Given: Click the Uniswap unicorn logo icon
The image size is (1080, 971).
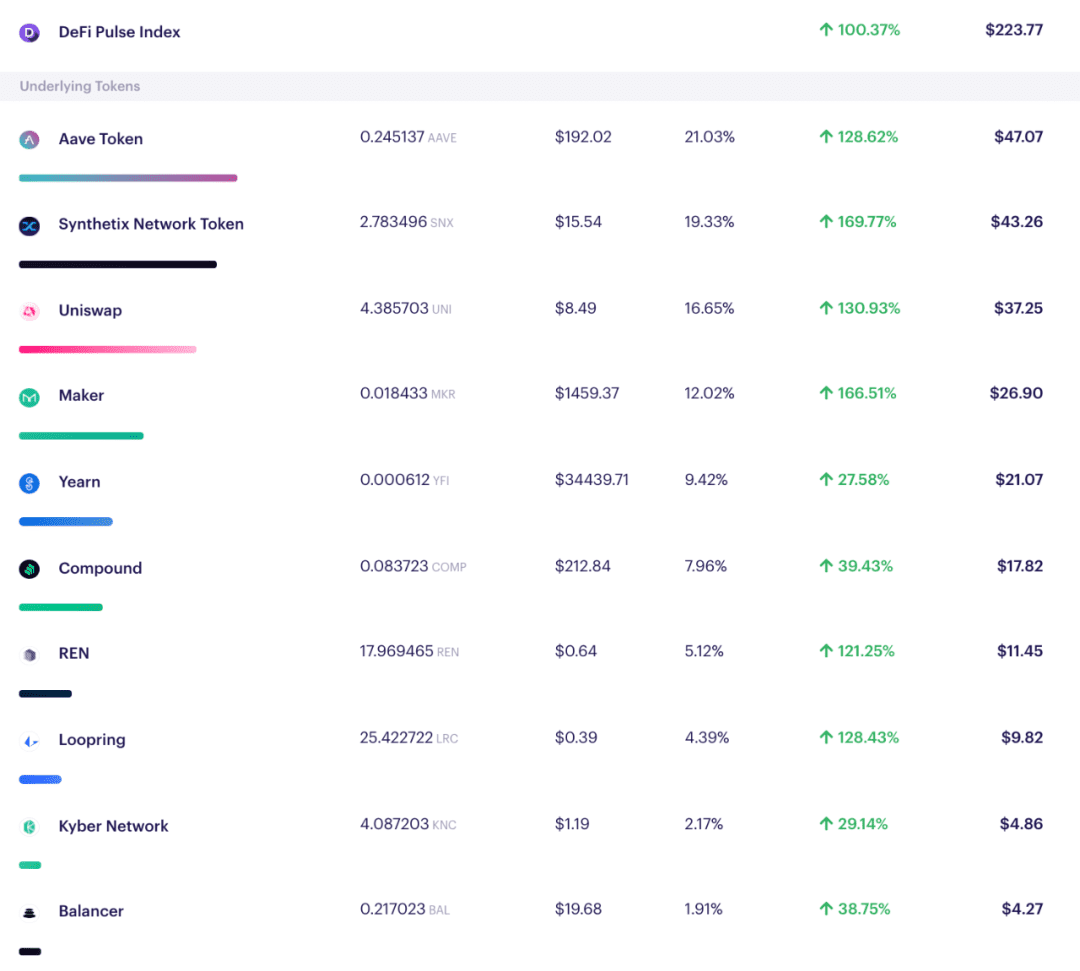Looking at the screenshot, I should pos(29,311).
